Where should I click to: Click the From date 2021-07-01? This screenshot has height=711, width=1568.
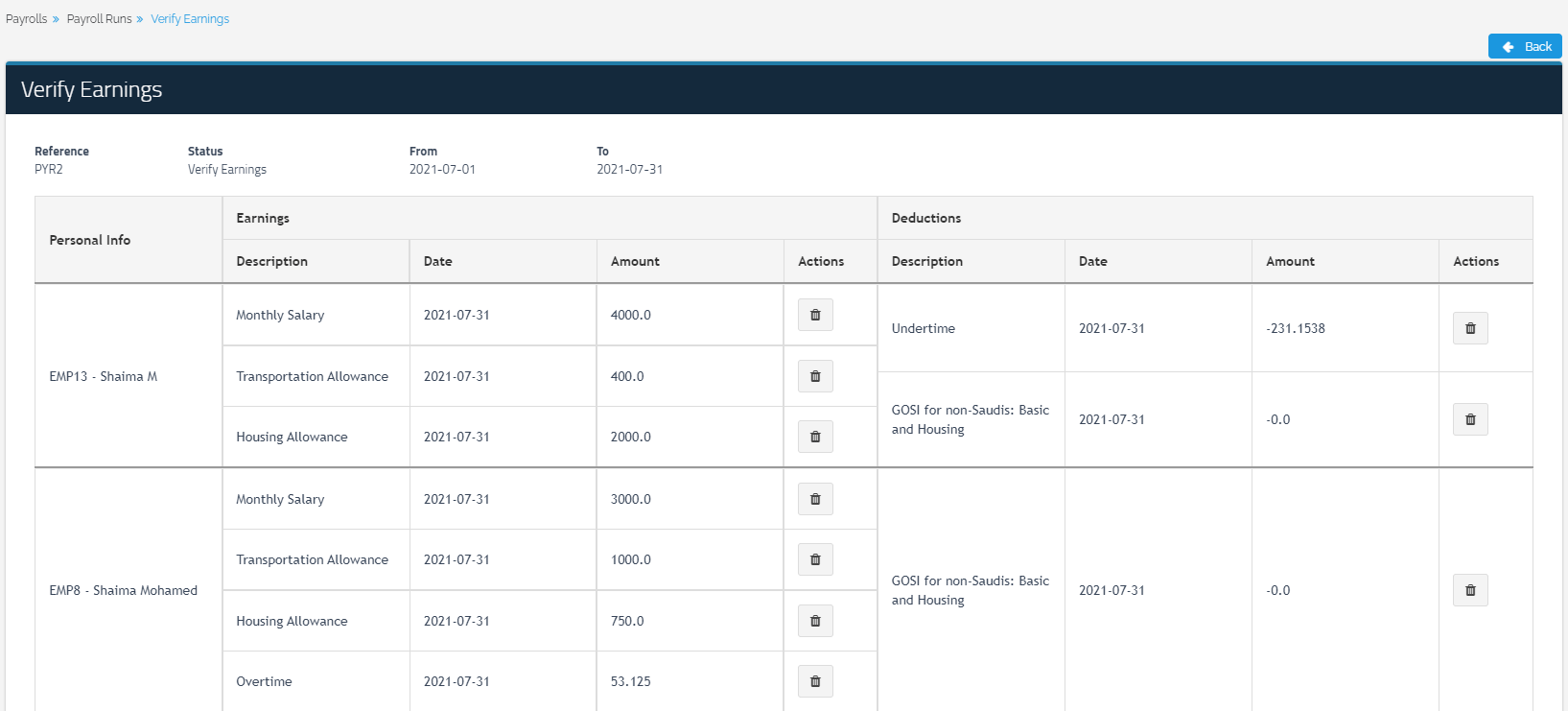442,169
